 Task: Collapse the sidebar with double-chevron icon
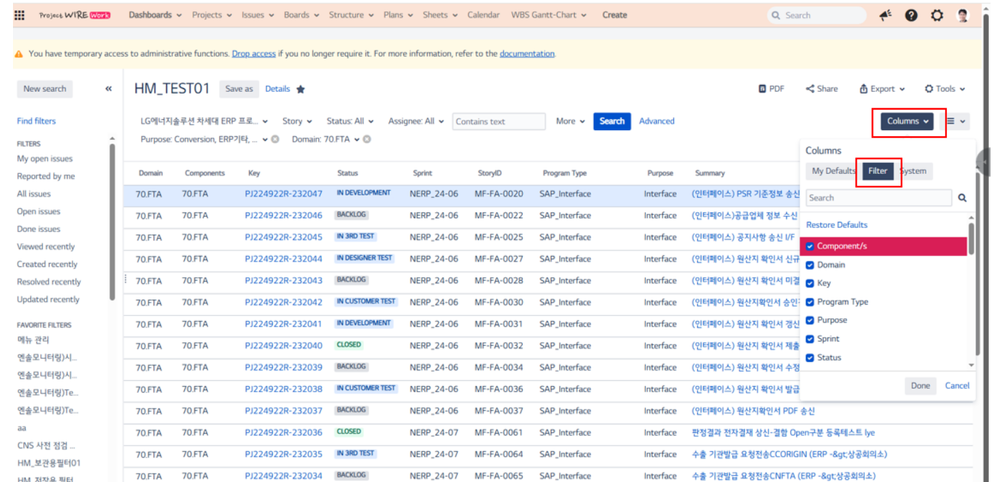(109, 89)
